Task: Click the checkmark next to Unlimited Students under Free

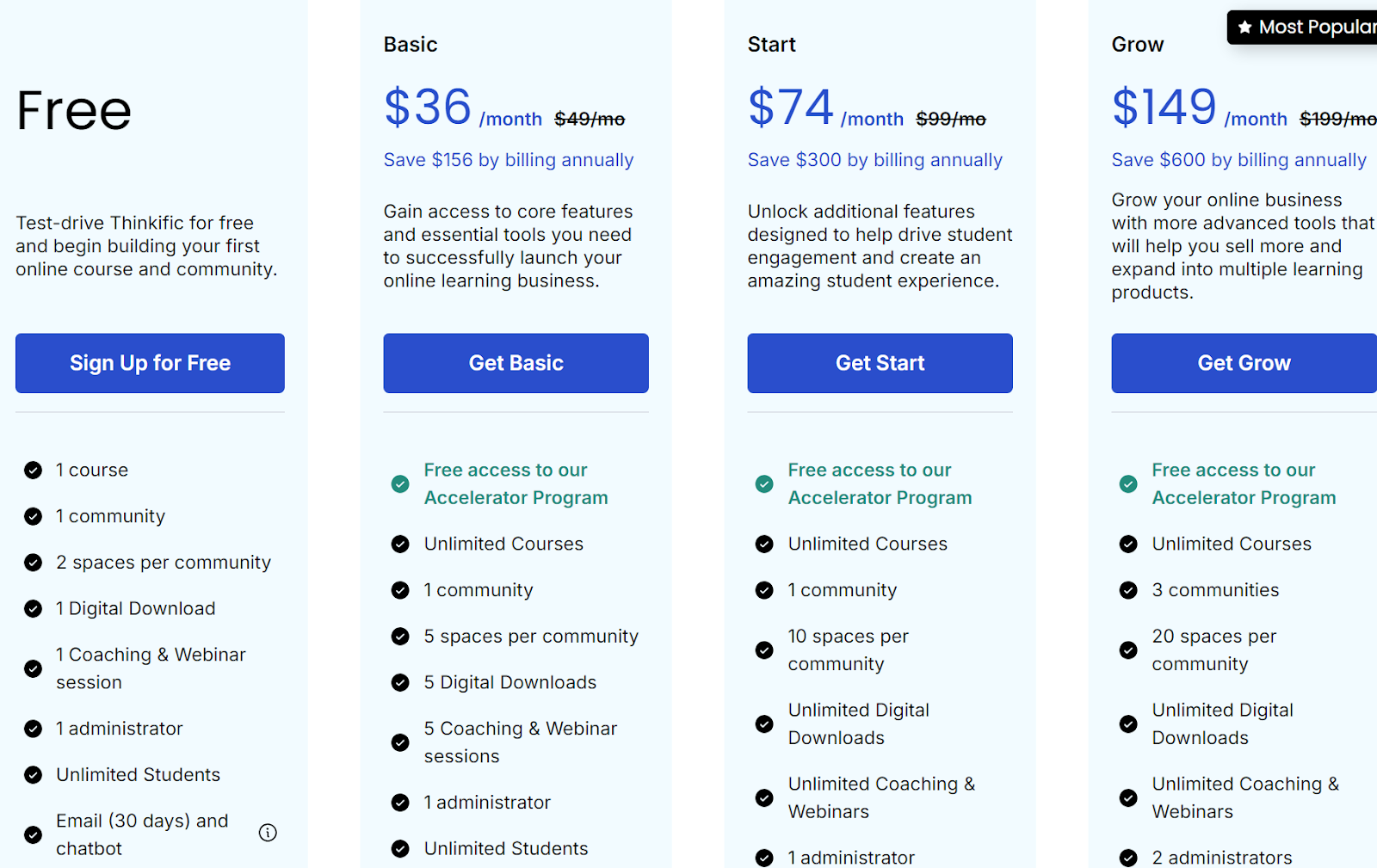Action: coord(33,774)
